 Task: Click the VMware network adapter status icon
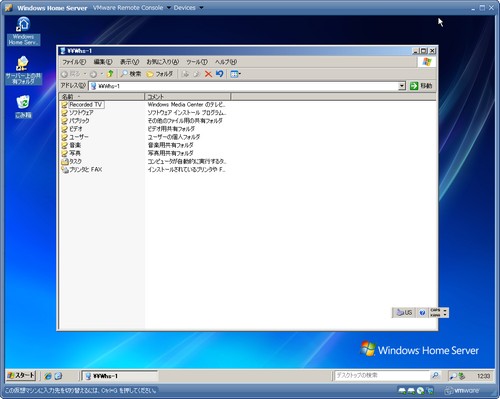(x=430, y=390)
